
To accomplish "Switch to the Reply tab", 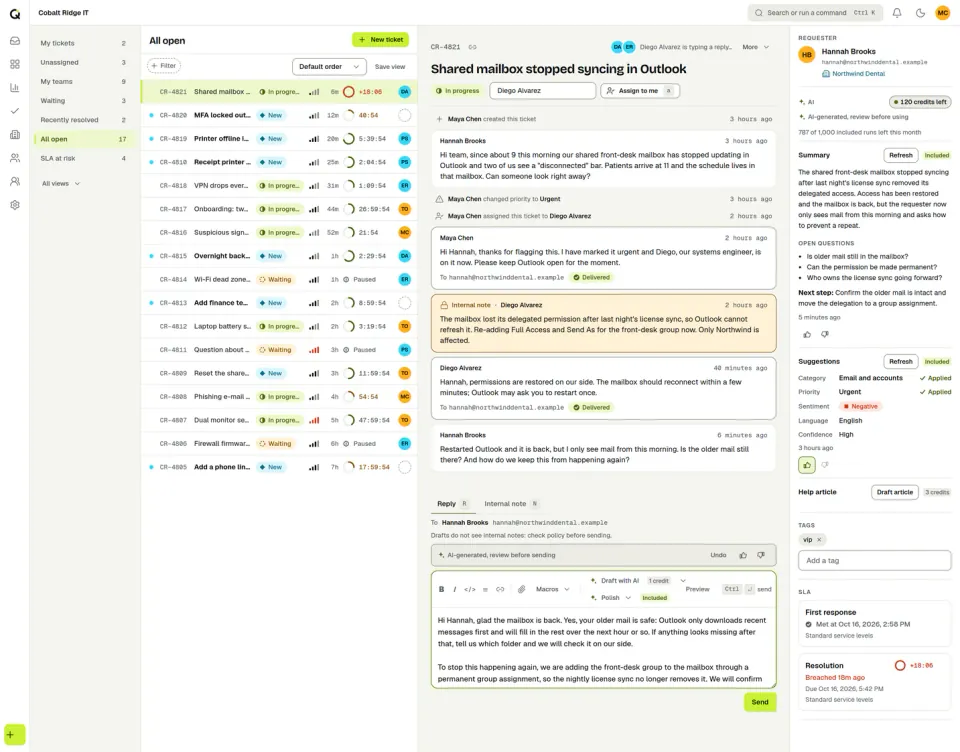I will point(452,503).
